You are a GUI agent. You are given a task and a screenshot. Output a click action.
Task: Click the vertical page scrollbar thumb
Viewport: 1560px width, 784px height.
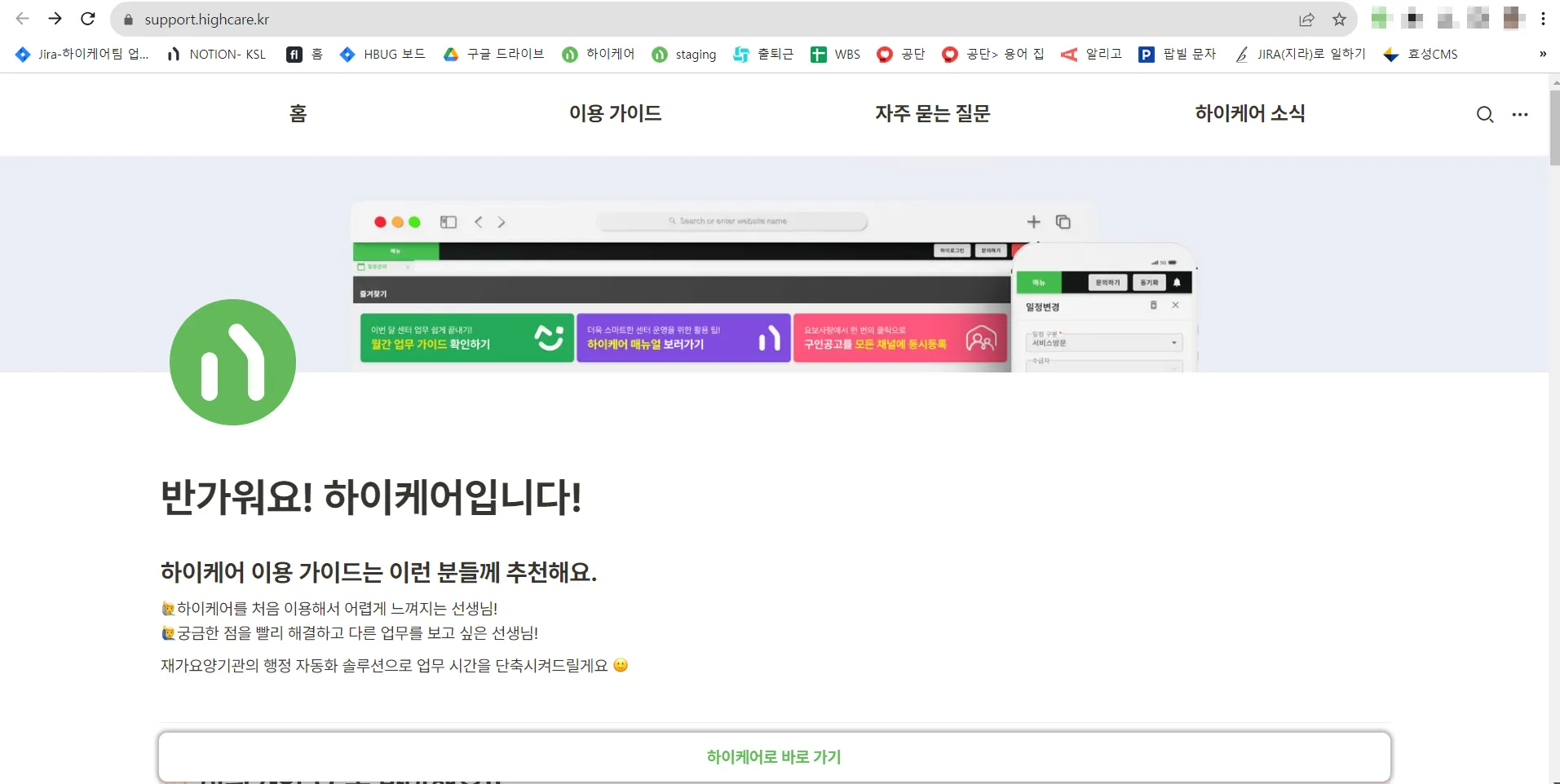tap(1554, 128)
